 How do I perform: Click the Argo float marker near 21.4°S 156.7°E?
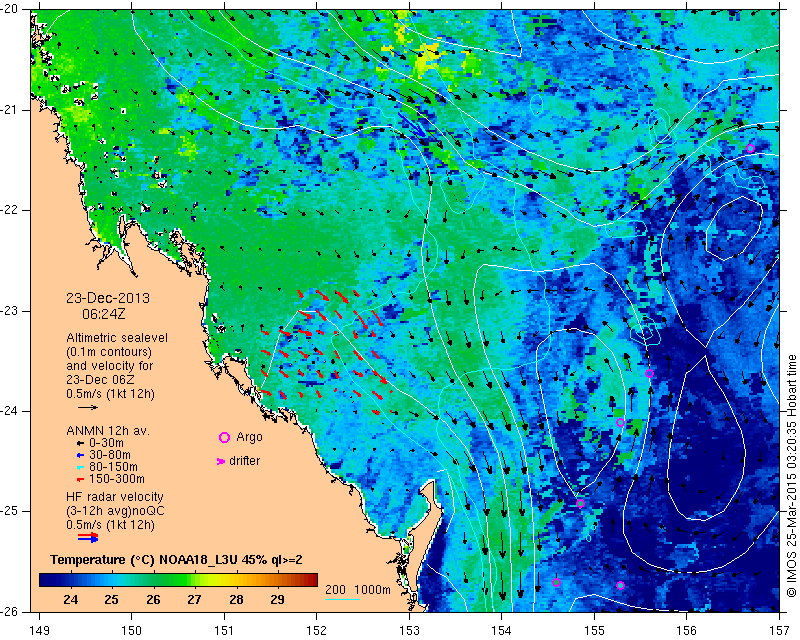click(750, 149)
